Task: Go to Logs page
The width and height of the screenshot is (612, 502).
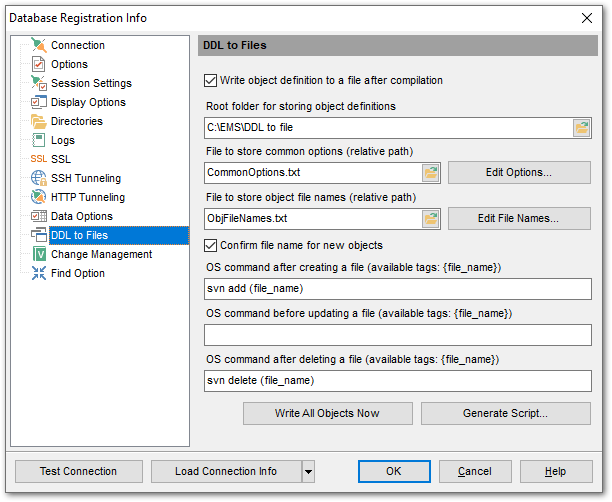Action: (x=63, y=140)
